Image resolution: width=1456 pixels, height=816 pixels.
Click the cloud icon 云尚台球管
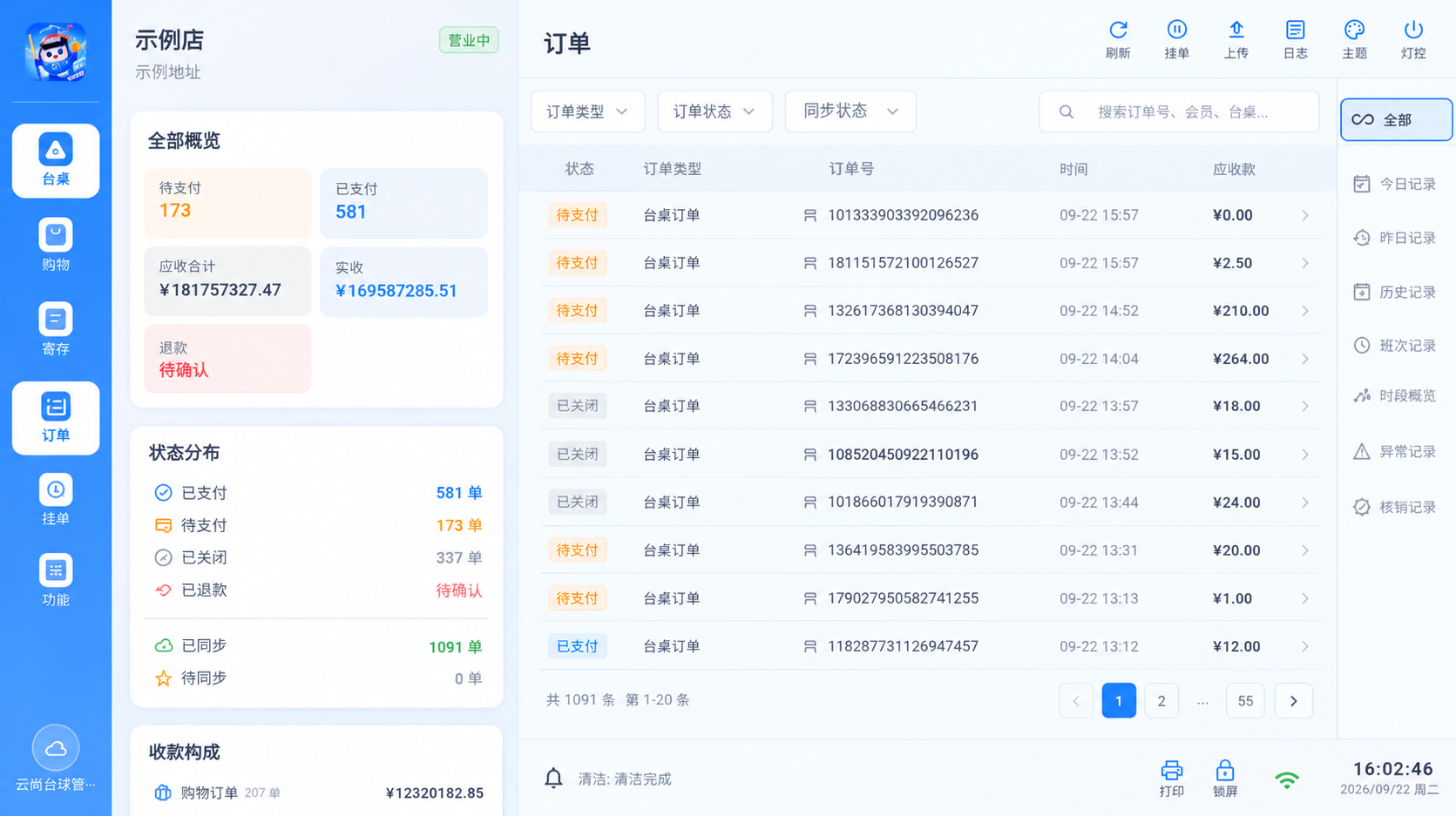[x=56, y=748]
